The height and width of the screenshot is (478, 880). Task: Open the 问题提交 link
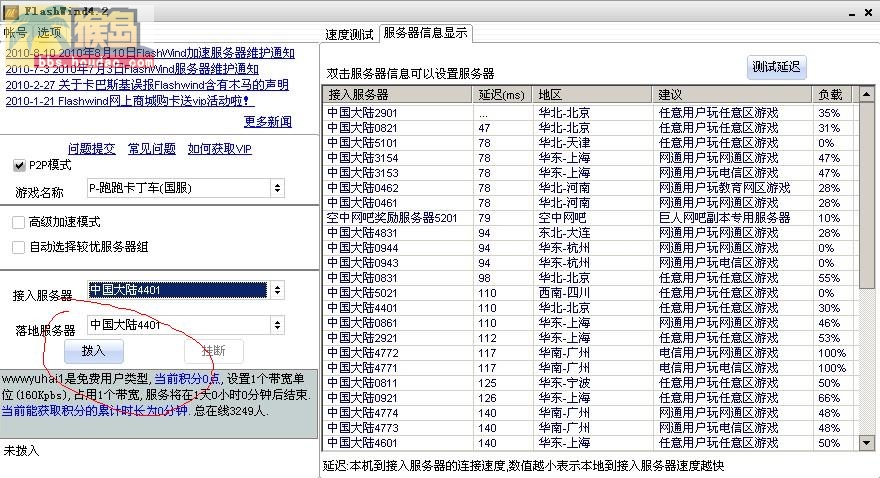tap(91, 149)
